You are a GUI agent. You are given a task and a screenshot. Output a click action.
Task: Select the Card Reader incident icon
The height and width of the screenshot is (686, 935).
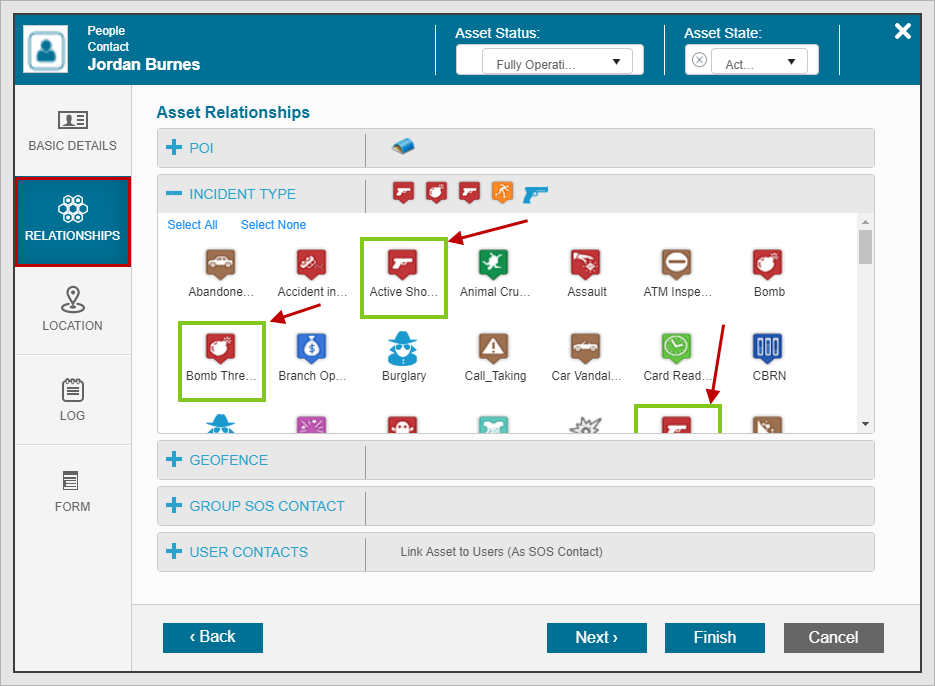[x=677, y=348]
